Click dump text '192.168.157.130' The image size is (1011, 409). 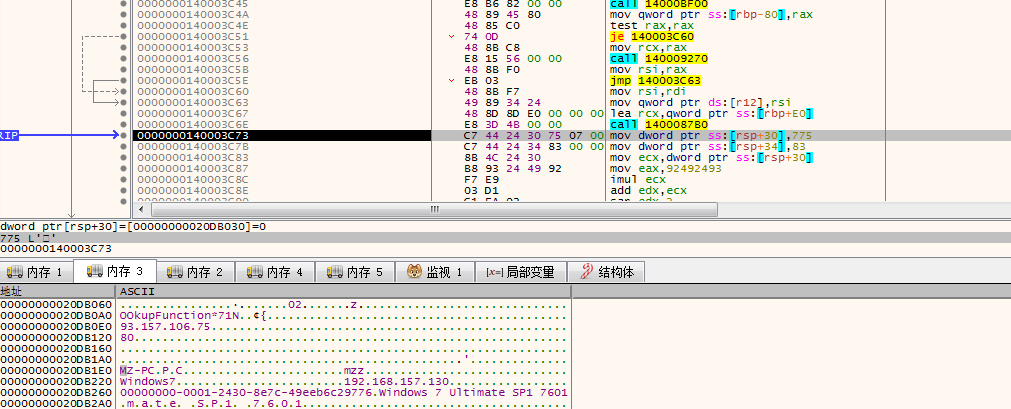point(396,381)
